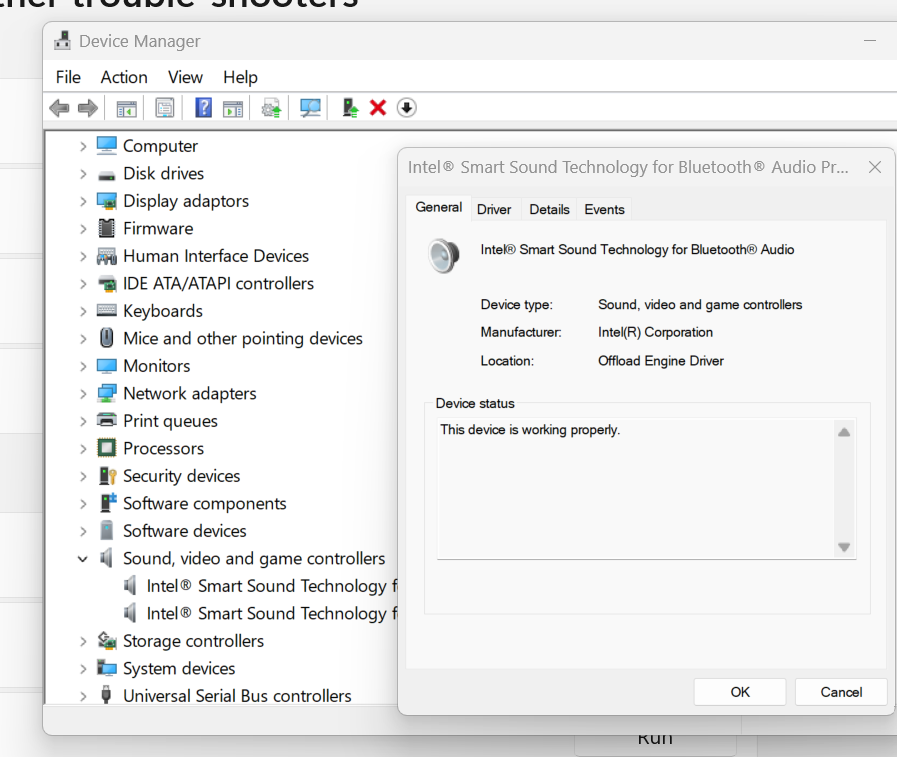Select Human Interface Devices label

[x=216, y=256]
